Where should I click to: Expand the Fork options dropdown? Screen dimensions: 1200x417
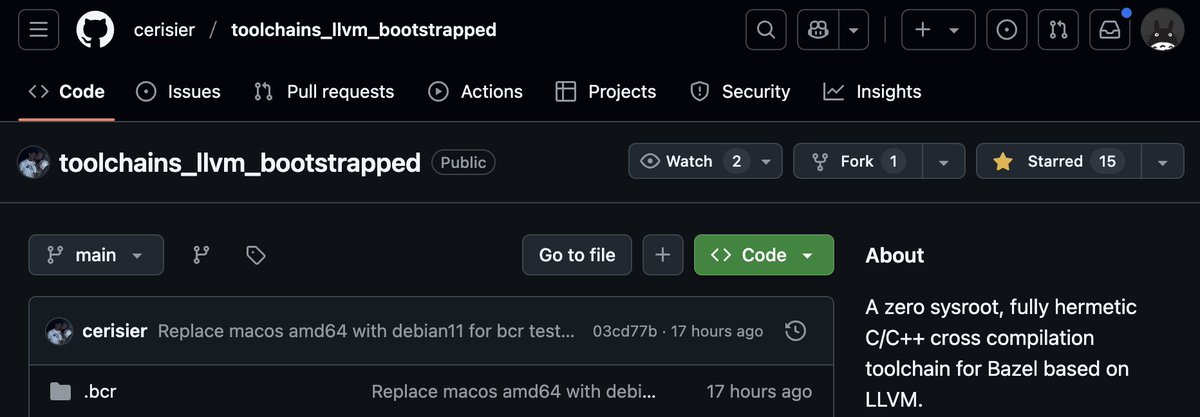pos(943,161)
